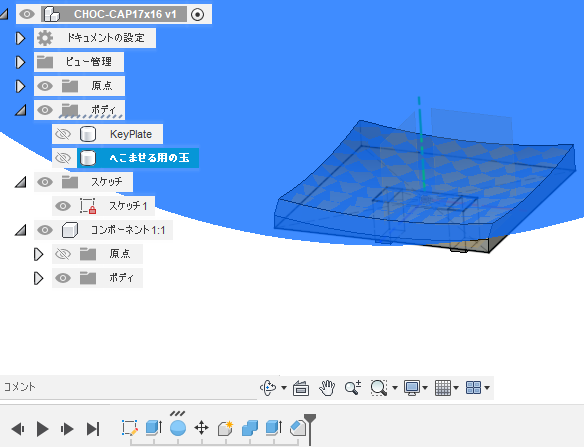The width and height of the screenshot is (584, 447).
Task: Expand the ドキュメントの設定 node
Action: coord(20,38)
